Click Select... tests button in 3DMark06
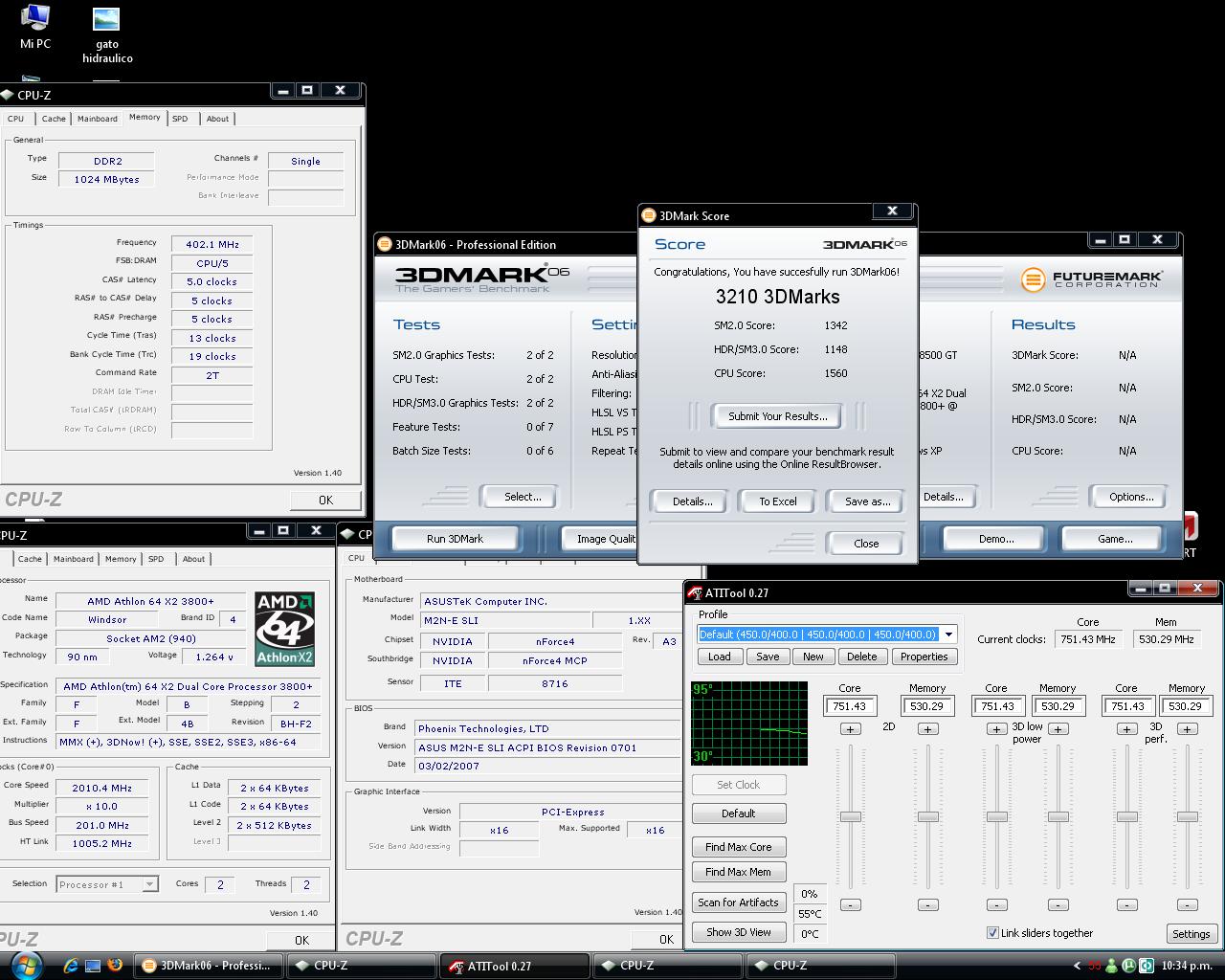The height and width of the screenshot is (980, 1225). [523, 497]
